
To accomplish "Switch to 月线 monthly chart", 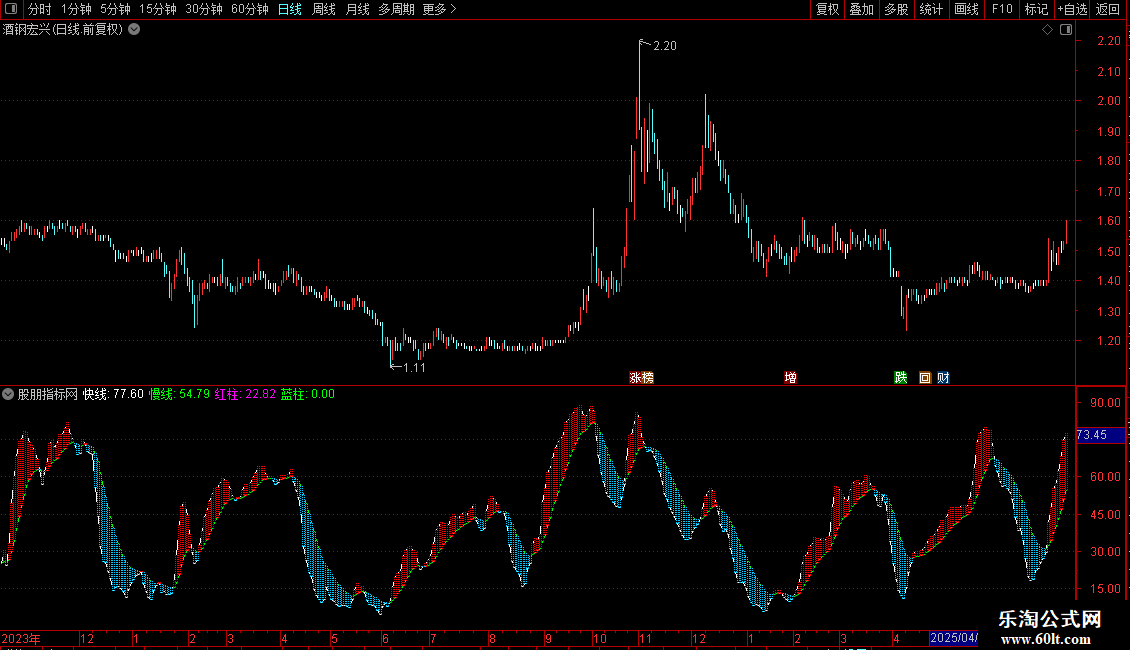I will click(357, 9).
